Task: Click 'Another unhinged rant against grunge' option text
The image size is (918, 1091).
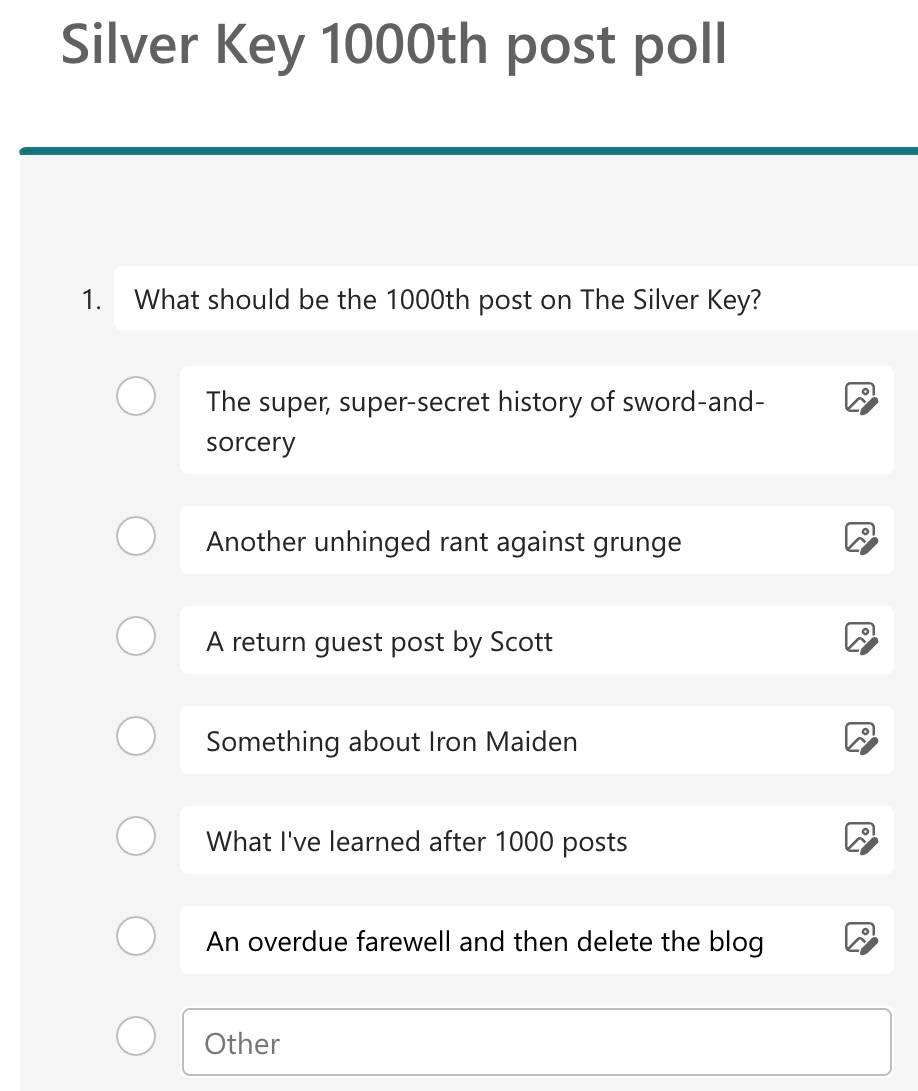Action: pos(444,542)
